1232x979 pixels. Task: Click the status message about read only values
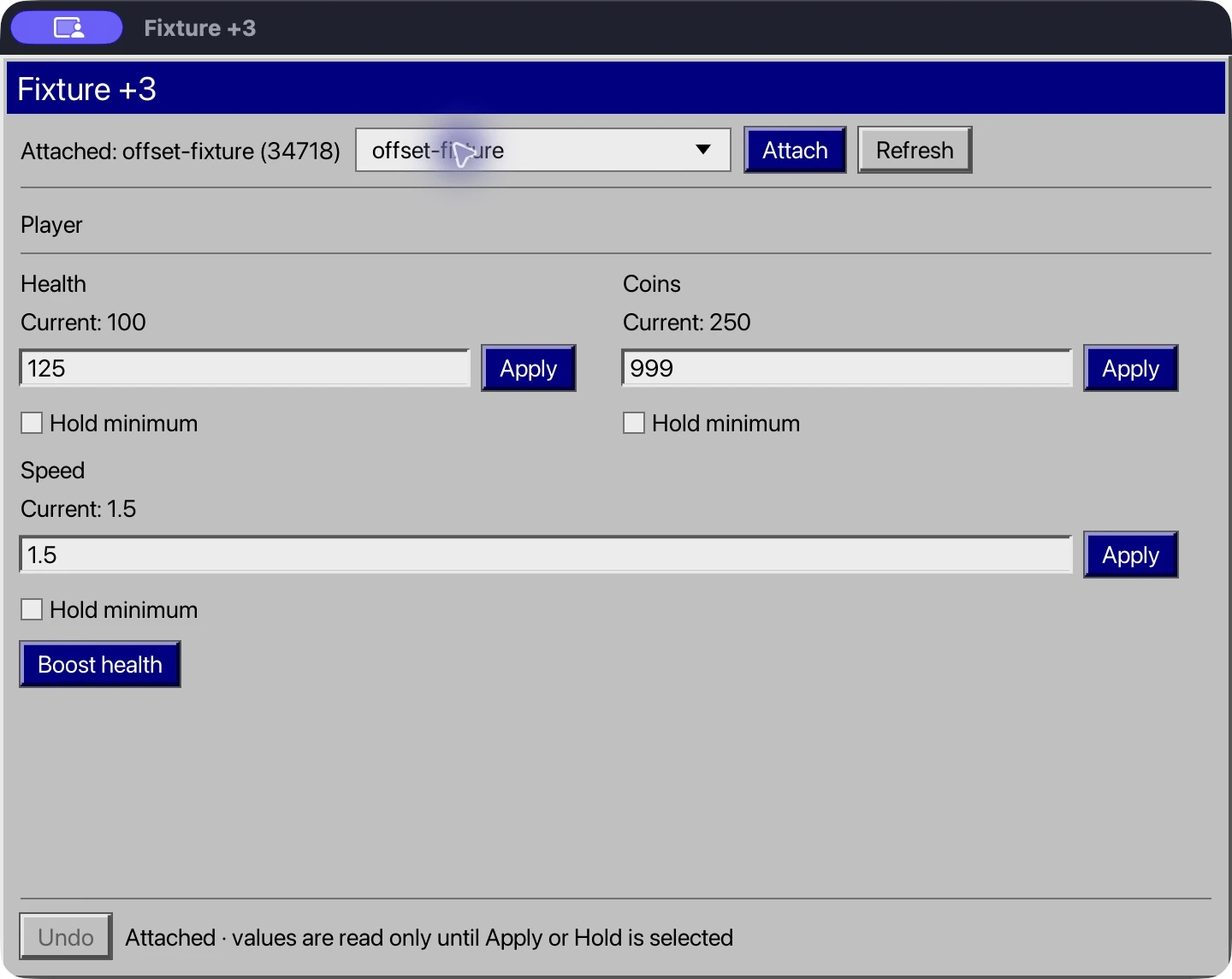(x=429, y=937)
